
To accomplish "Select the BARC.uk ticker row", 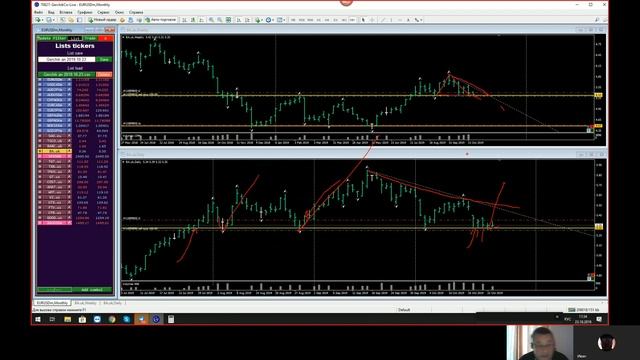I will click(x=55, y=146).
